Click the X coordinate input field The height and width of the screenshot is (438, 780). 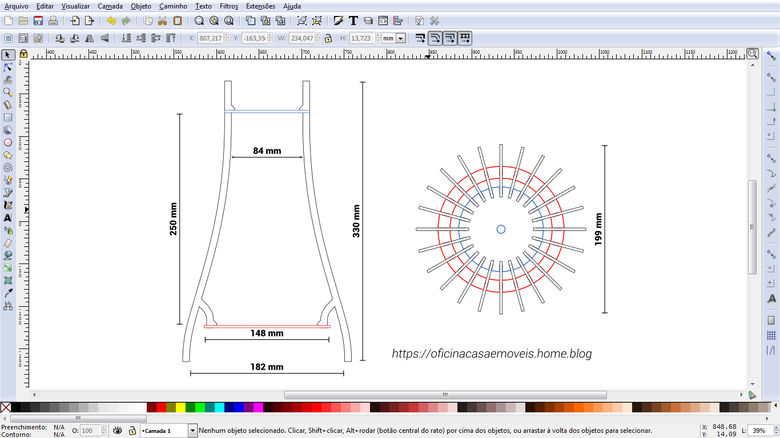[208, 38]
